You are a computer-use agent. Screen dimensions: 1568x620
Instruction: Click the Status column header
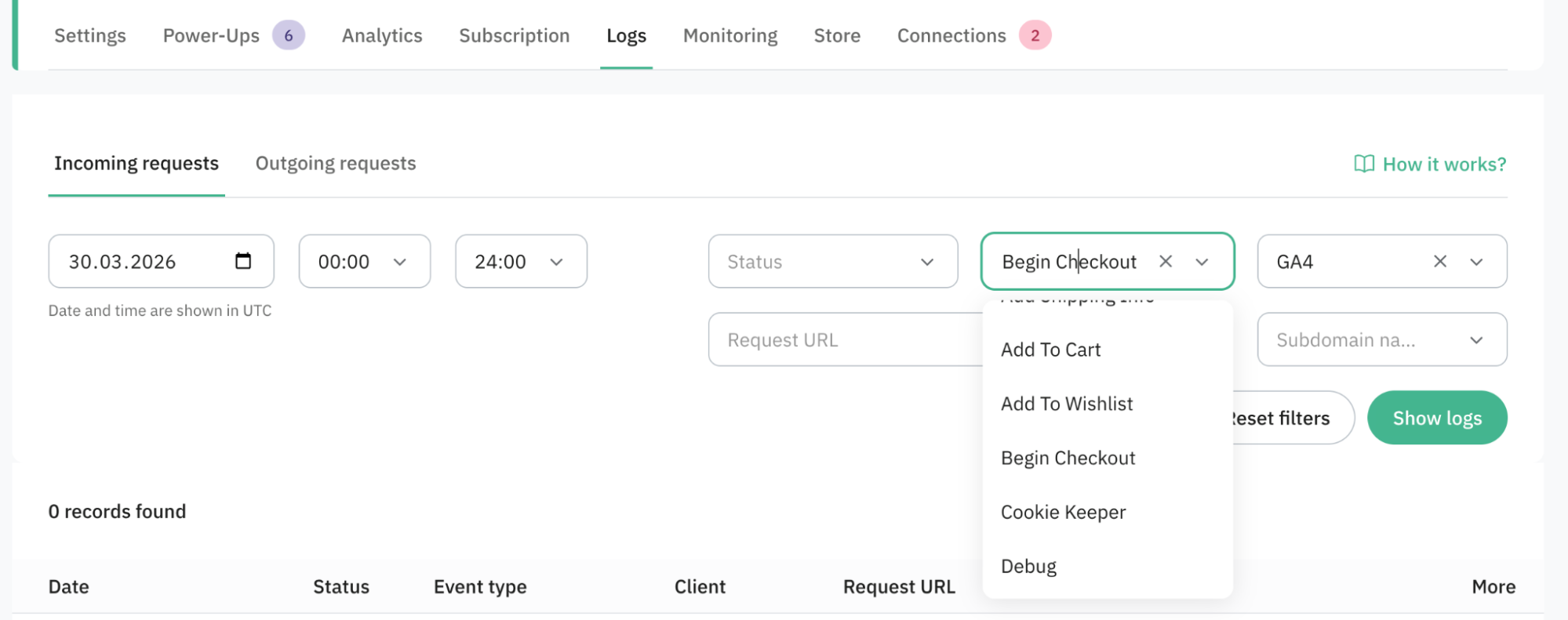[341, 586]
